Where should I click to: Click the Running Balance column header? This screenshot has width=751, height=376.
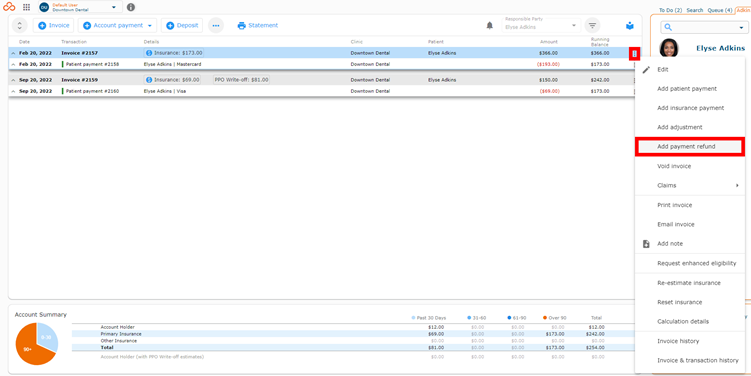600,42
